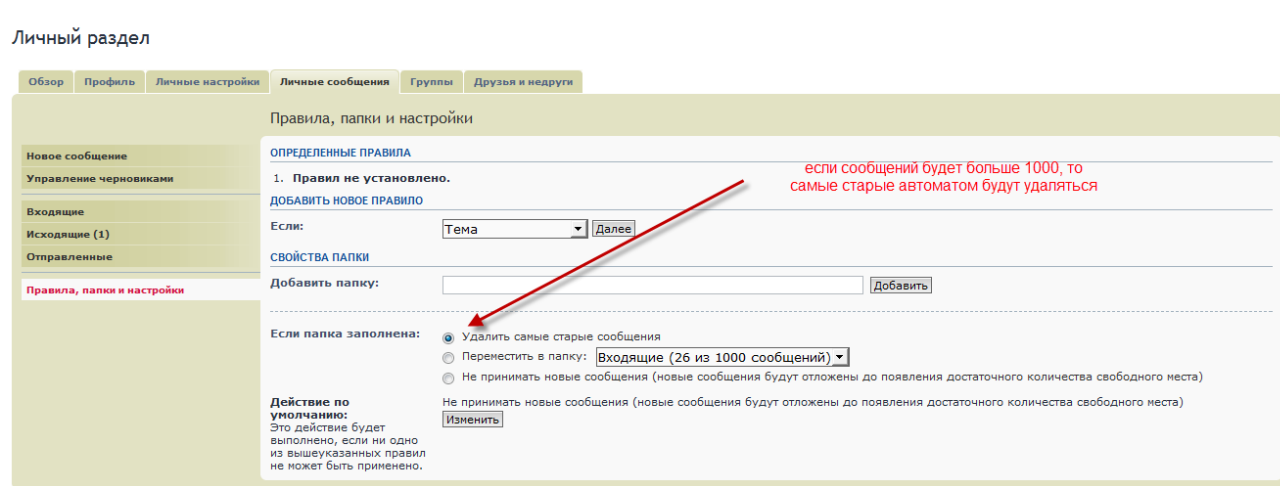Select Не принимать новые сообщения radio option
This screenshot has height=486, width=1280.
[x=448, y=378]
